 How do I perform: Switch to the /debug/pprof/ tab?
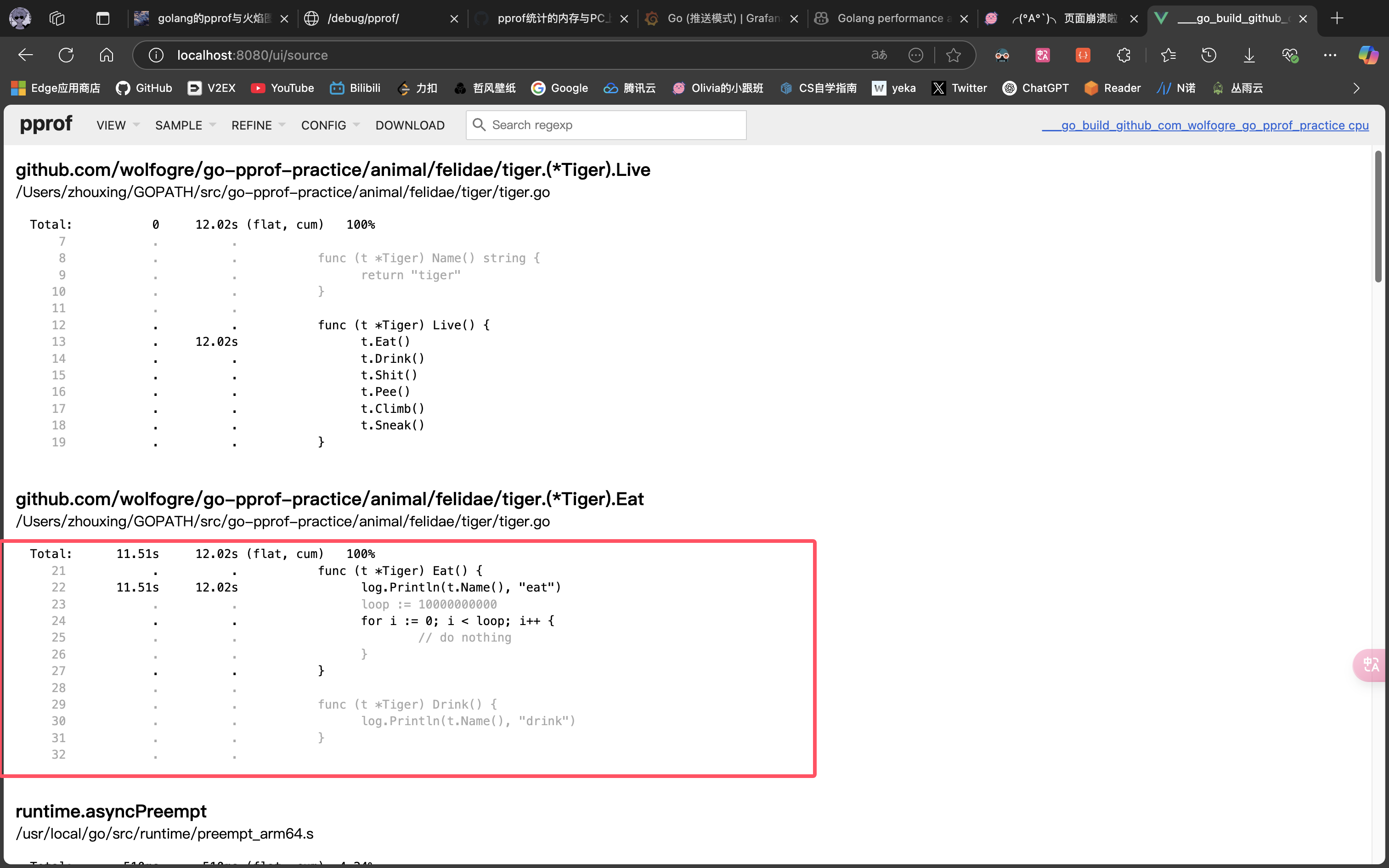tap(363, 18)
